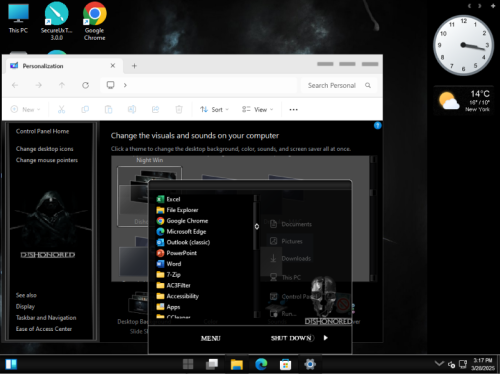This screenshot has height=374, width=500.
Task: Launch Outlook (classic) from the start menu
Action: (x=183, y=242)
